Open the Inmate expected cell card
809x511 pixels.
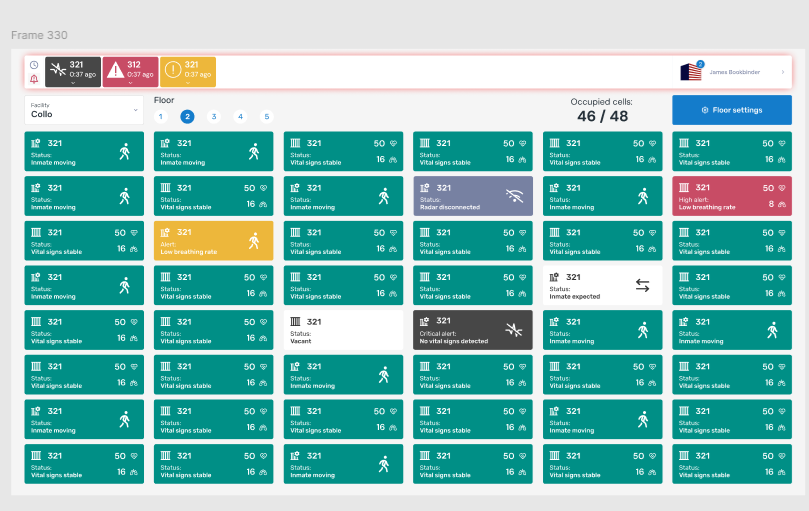pos(602,285)
